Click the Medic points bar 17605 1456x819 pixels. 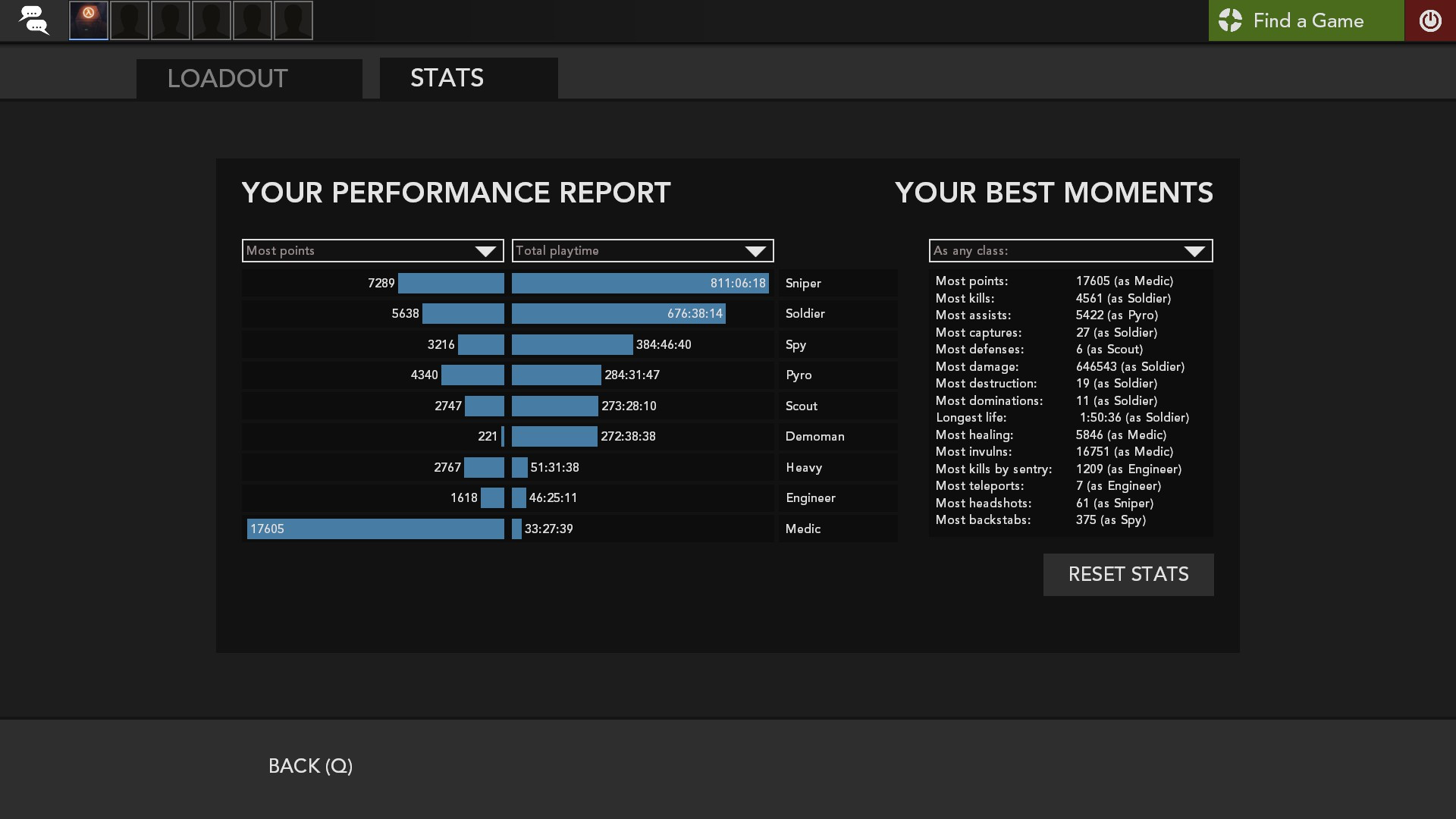tap(375, 529)
